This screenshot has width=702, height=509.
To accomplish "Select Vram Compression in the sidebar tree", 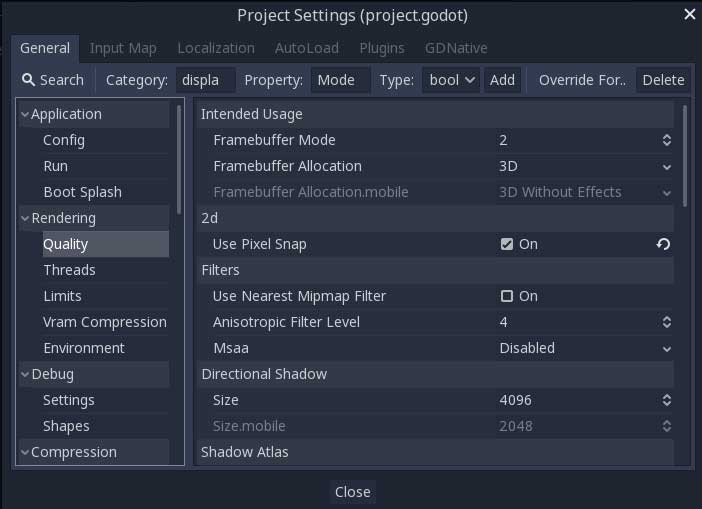I will (x=104, y=322).
